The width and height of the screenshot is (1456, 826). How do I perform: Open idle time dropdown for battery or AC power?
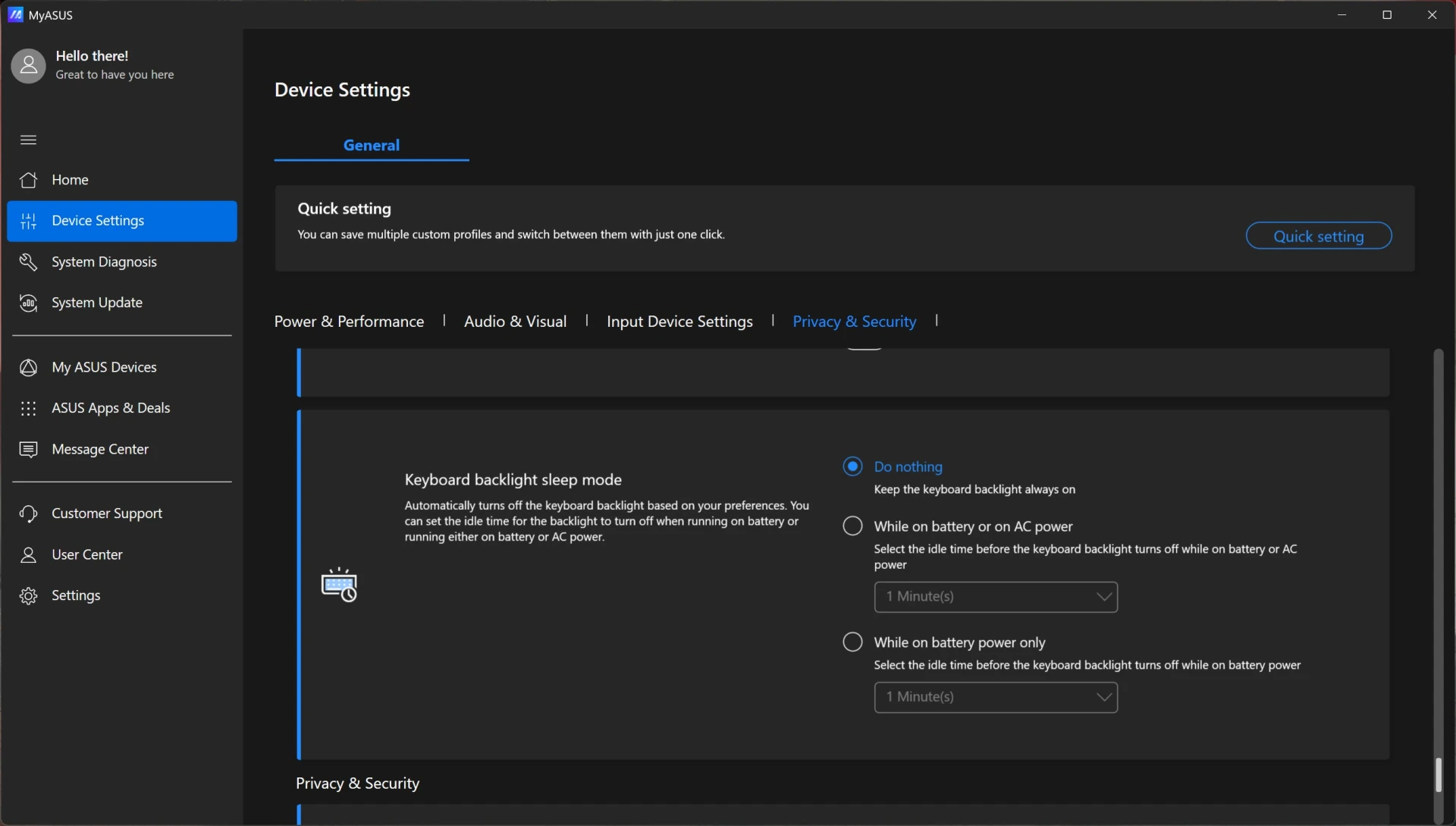[996, 597]
